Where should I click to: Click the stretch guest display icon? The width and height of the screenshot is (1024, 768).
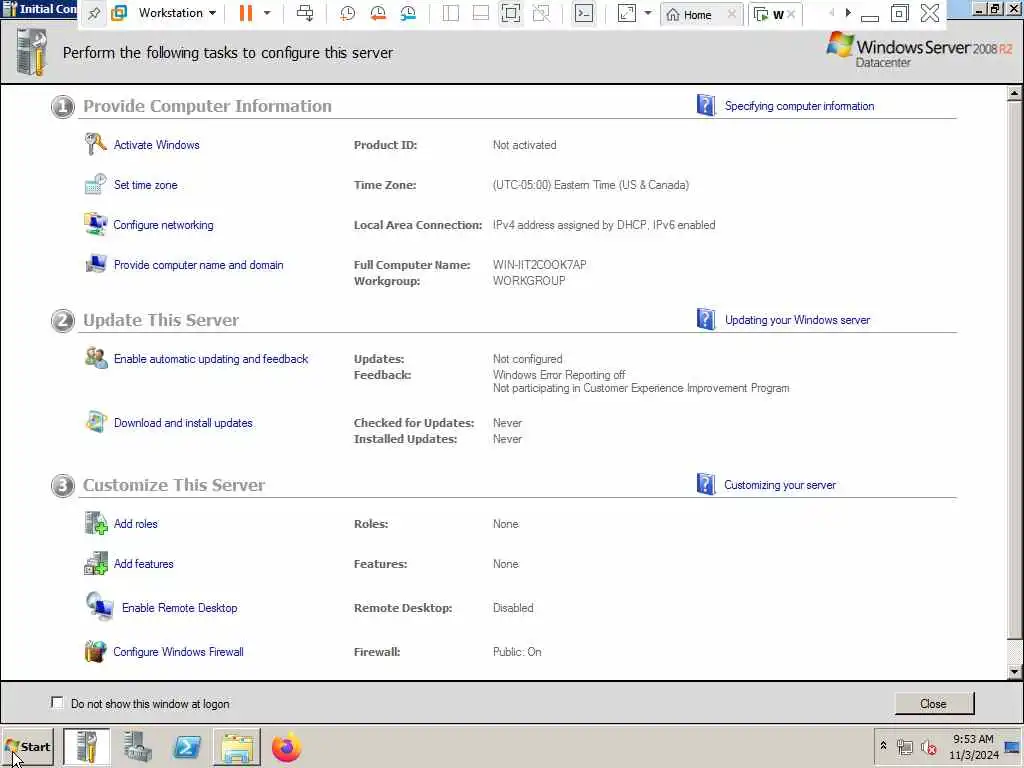(x=626, y=13)
